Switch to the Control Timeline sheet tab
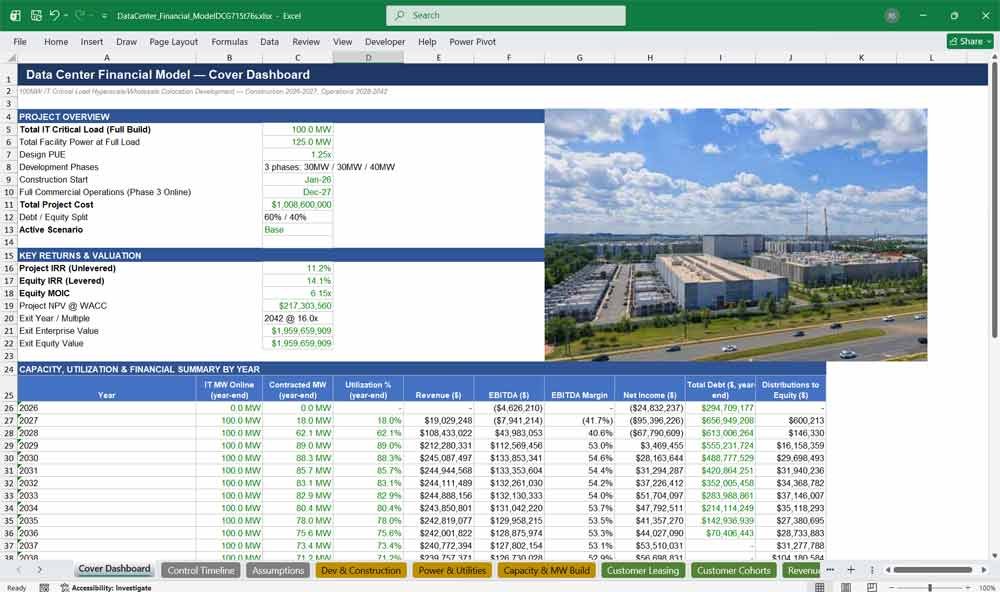This screenshot has width=1000, height=592. click(x=201, y=570)
